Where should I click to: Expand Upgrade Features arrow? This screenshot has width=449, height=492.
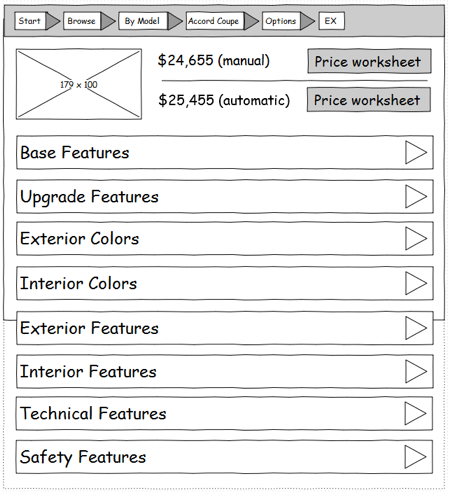[x=416, y=196]
